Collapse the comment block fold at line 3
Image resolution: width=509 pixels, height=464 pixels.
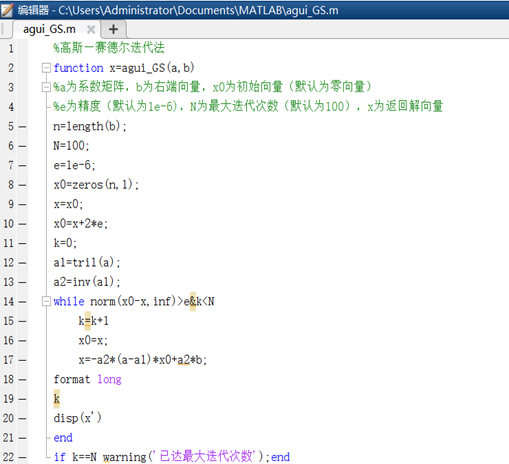tap(46, 87)
